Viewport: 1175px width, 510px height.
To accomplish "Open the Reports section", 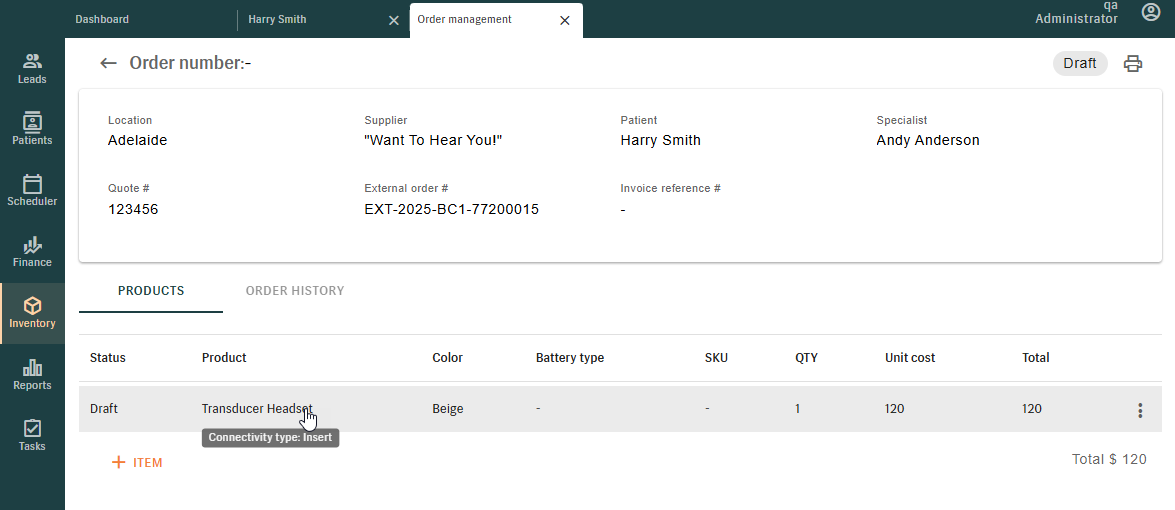I will tap(32, 375).
